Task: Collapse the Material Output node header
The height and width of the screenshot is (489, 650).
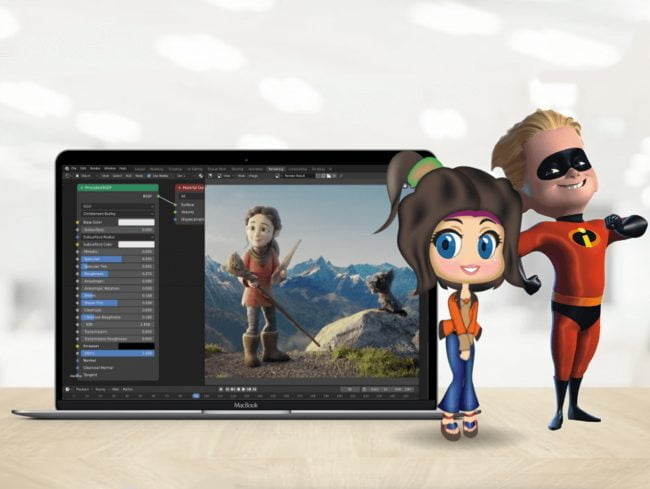Action: click(180, 187)
